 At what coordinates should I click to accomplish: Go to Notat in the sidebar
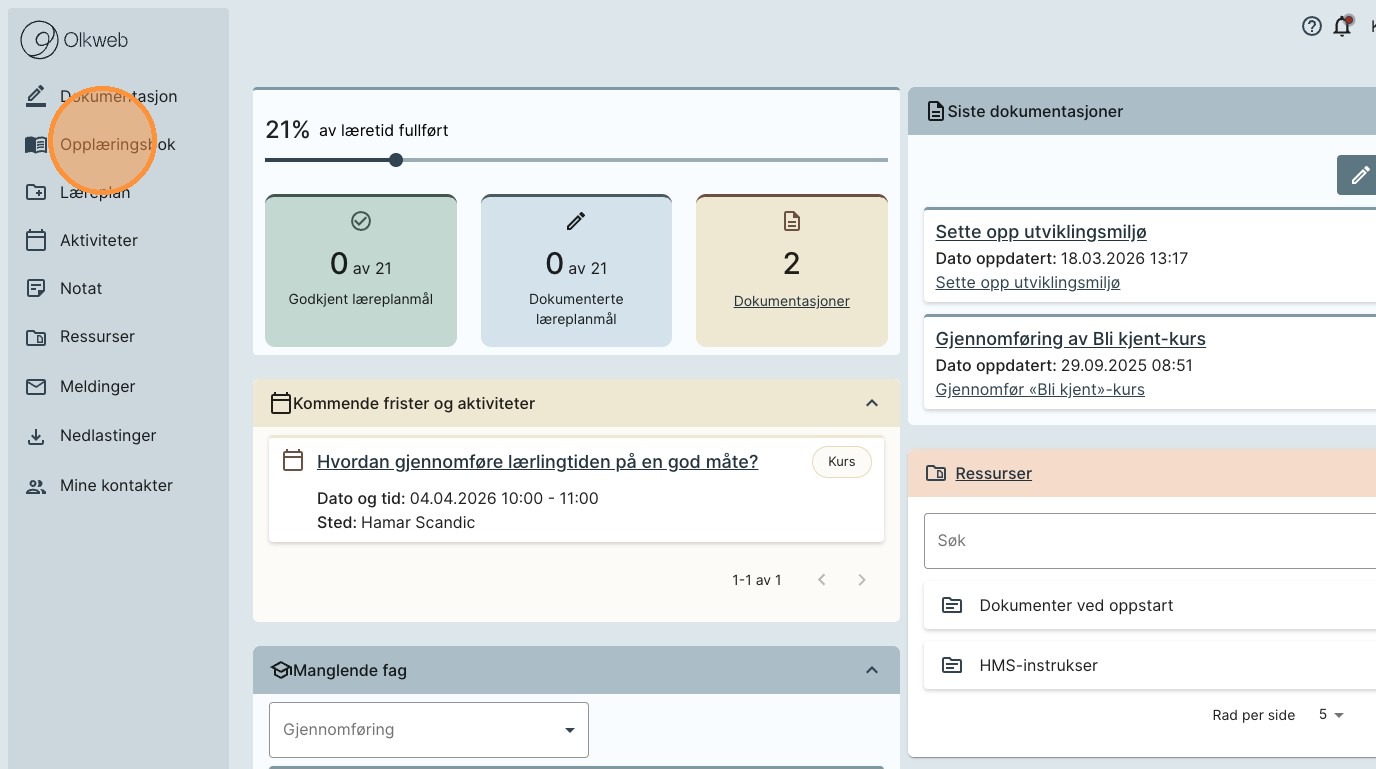point(81,289)
